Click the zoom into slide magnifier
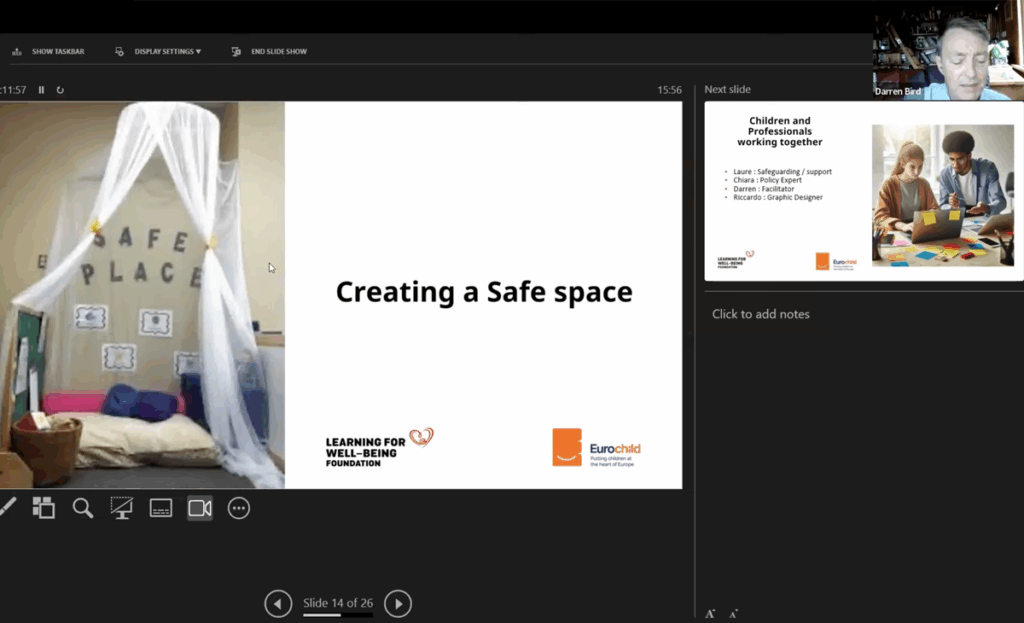 [83, 508]
